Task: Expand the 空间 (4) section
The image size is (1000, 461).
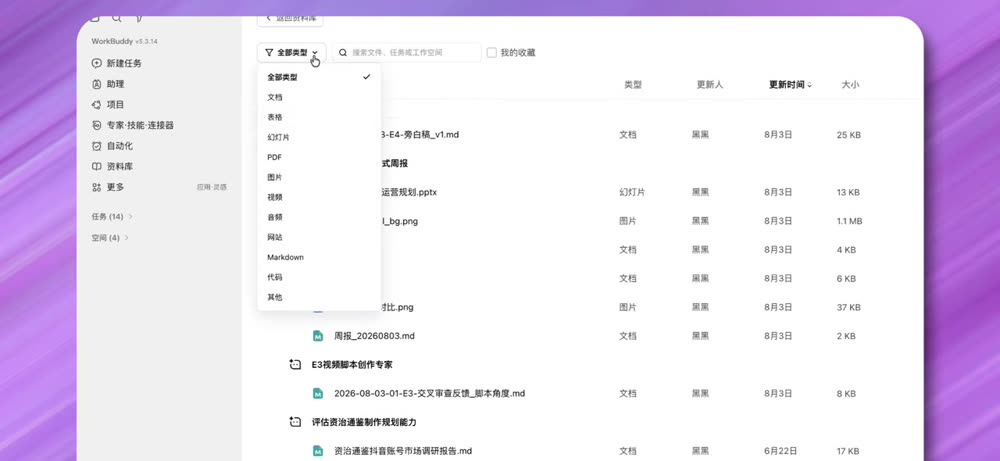Action: (110, 238)
